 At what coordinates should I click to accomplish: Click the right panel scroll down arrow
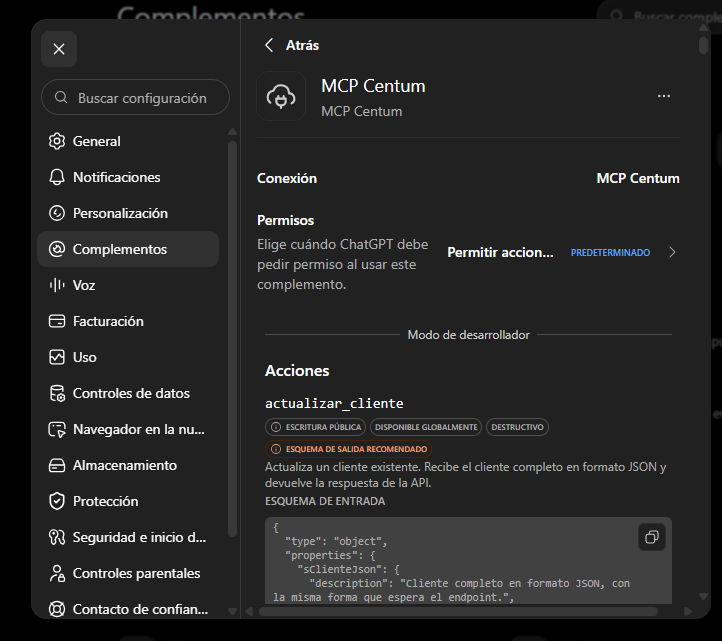coord(703,596)
